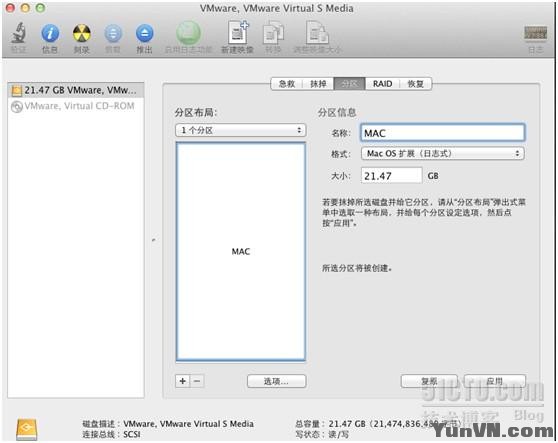The width and height of the screenshot is (558, 443).
Task: Open the Log (日志) icon at toolbar right
Action: pyautogui.click(x=535, y=33)
